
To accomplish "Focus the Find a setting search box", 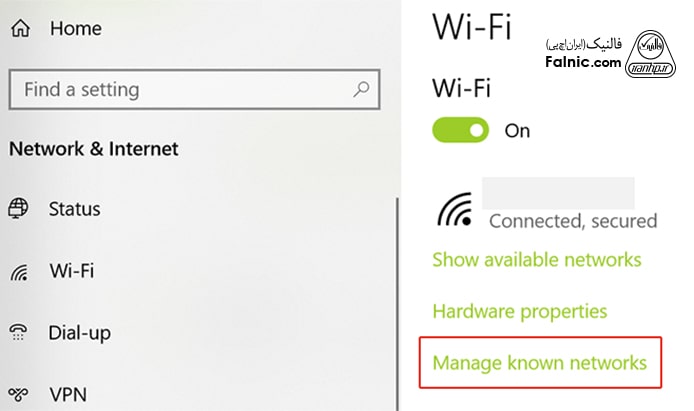I will [x=180, y=90].
